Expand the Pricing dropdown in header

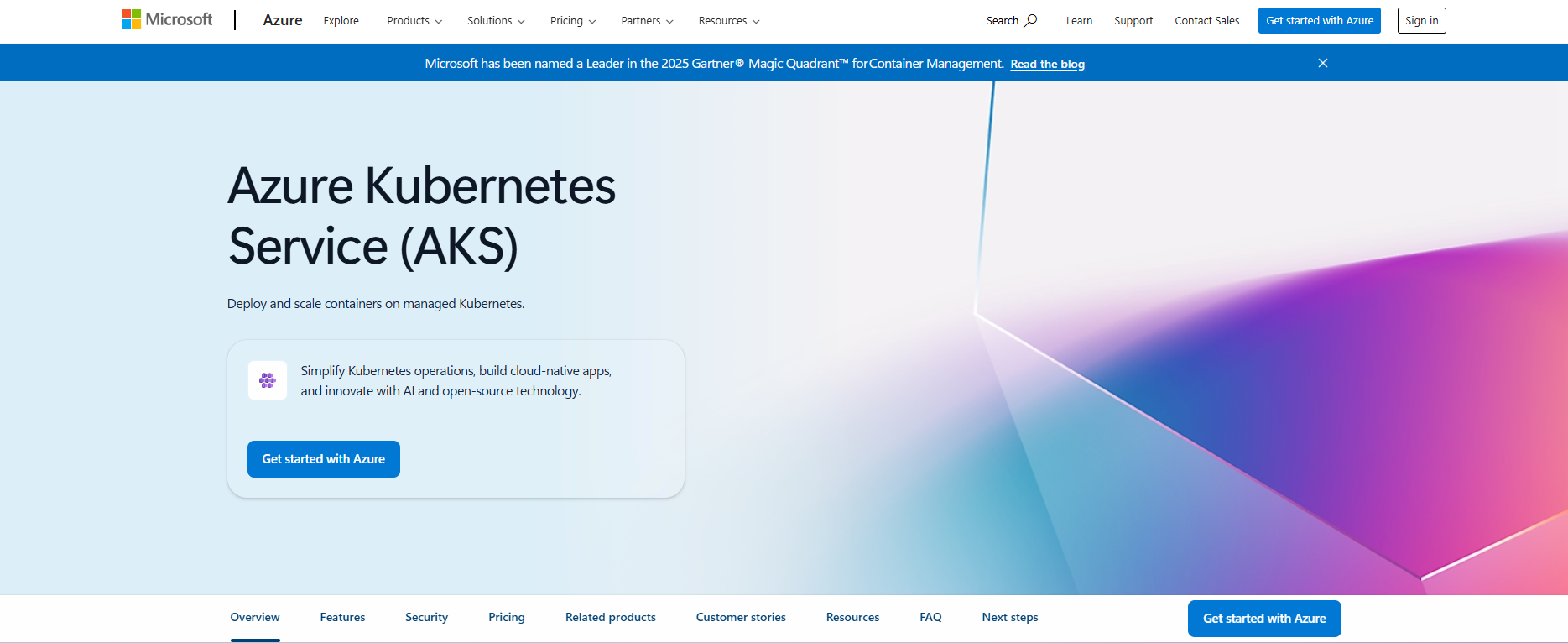[573, 21]
